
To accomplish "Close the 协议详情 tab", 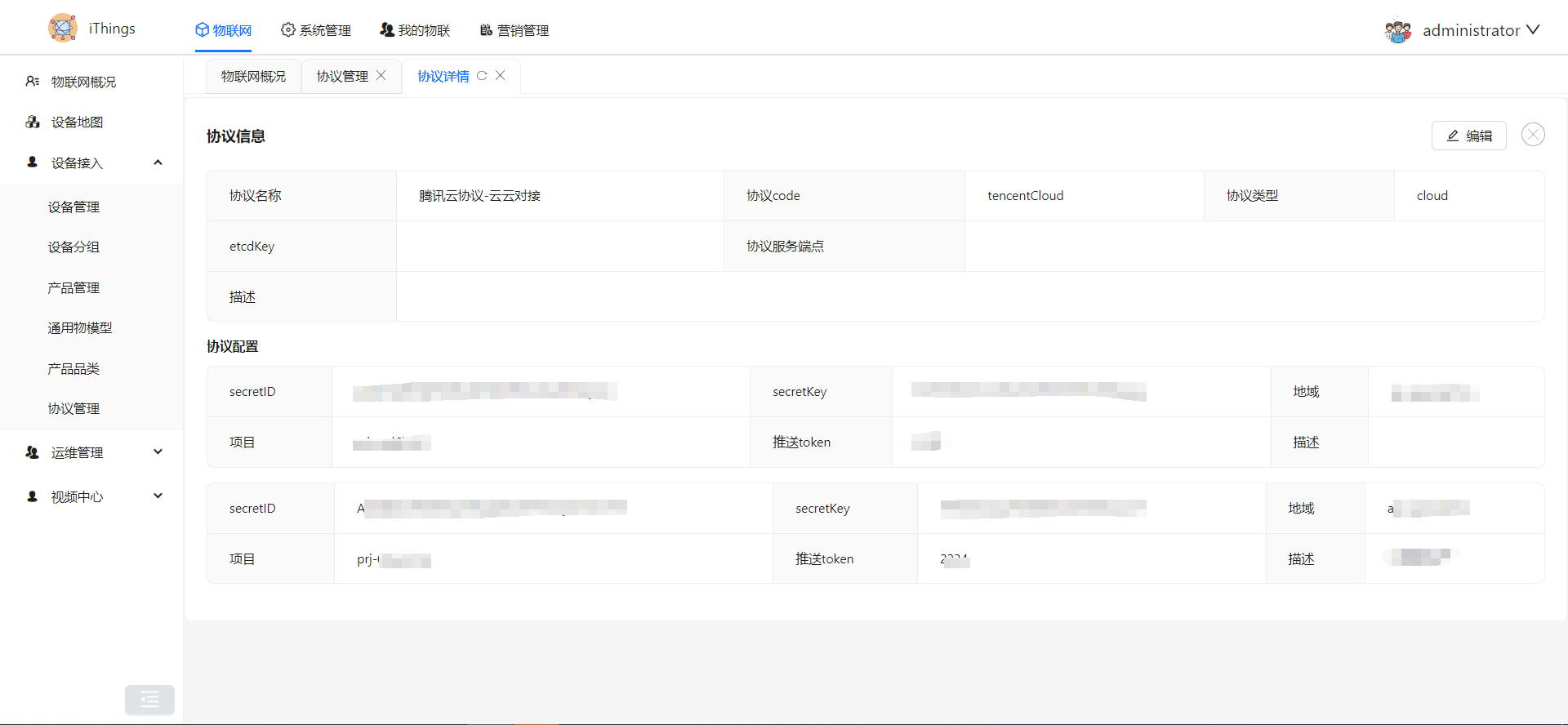I will pos(501,76).
